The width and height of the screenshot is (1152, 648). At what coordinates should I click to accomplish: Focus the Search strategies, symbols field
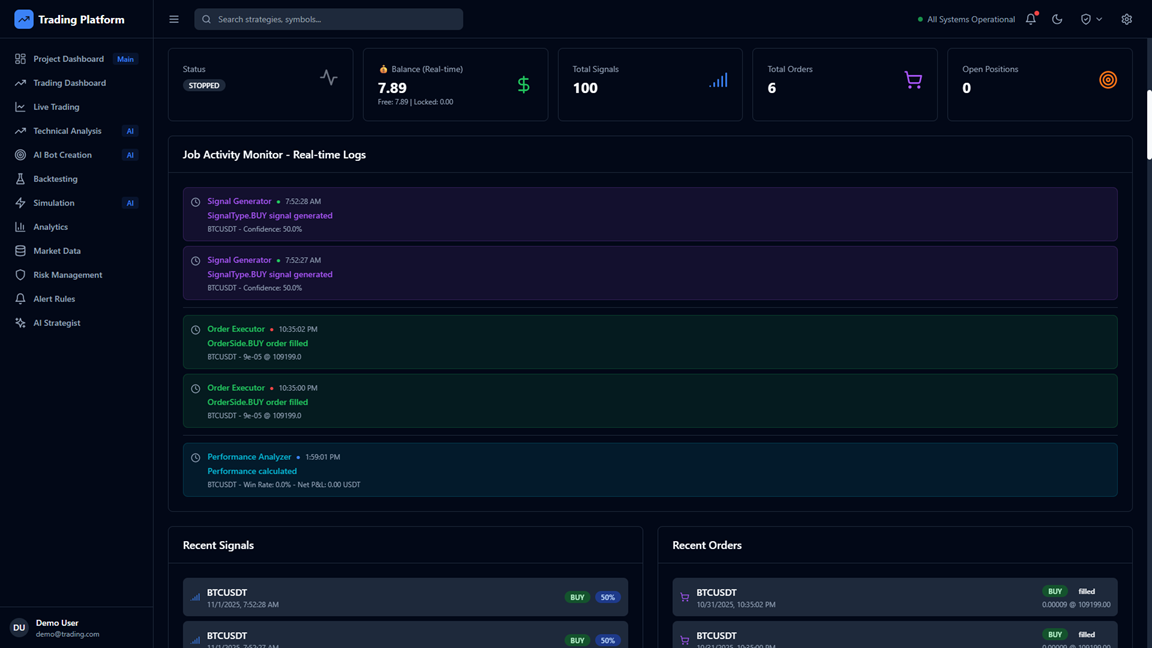point(329,19)
